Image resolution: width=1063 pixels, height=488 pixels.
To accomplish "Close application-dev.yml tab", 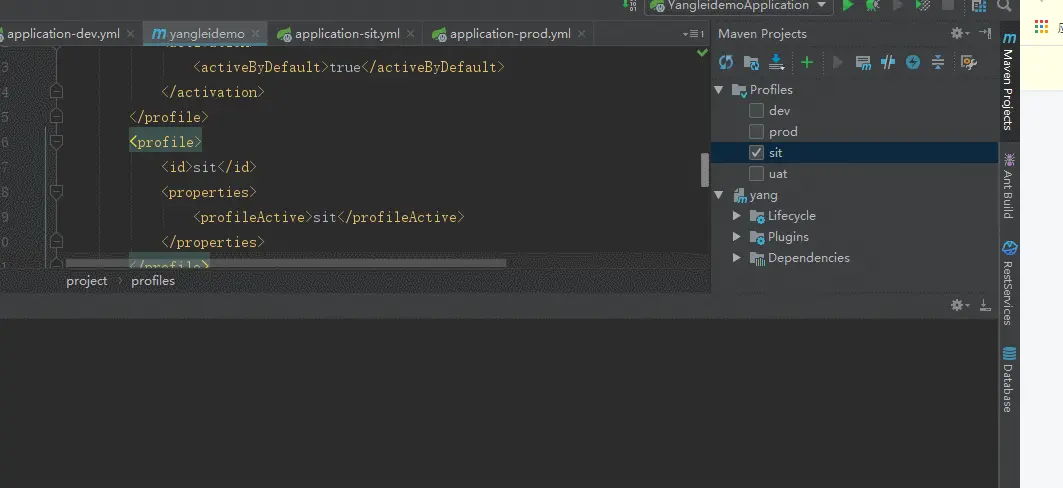I will [x=130, y=33].
